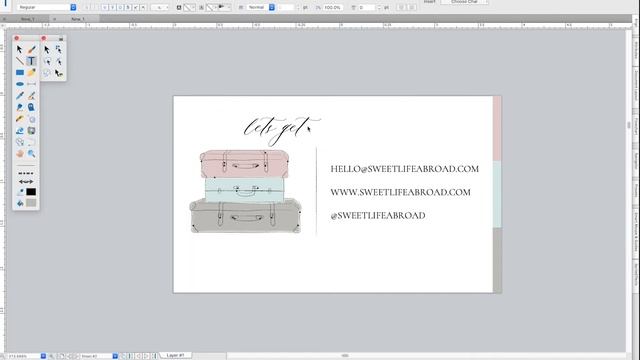This screenshot has width=640, height=360.
Task: Select the gray suitcase illustration
Action: (245, 216)
